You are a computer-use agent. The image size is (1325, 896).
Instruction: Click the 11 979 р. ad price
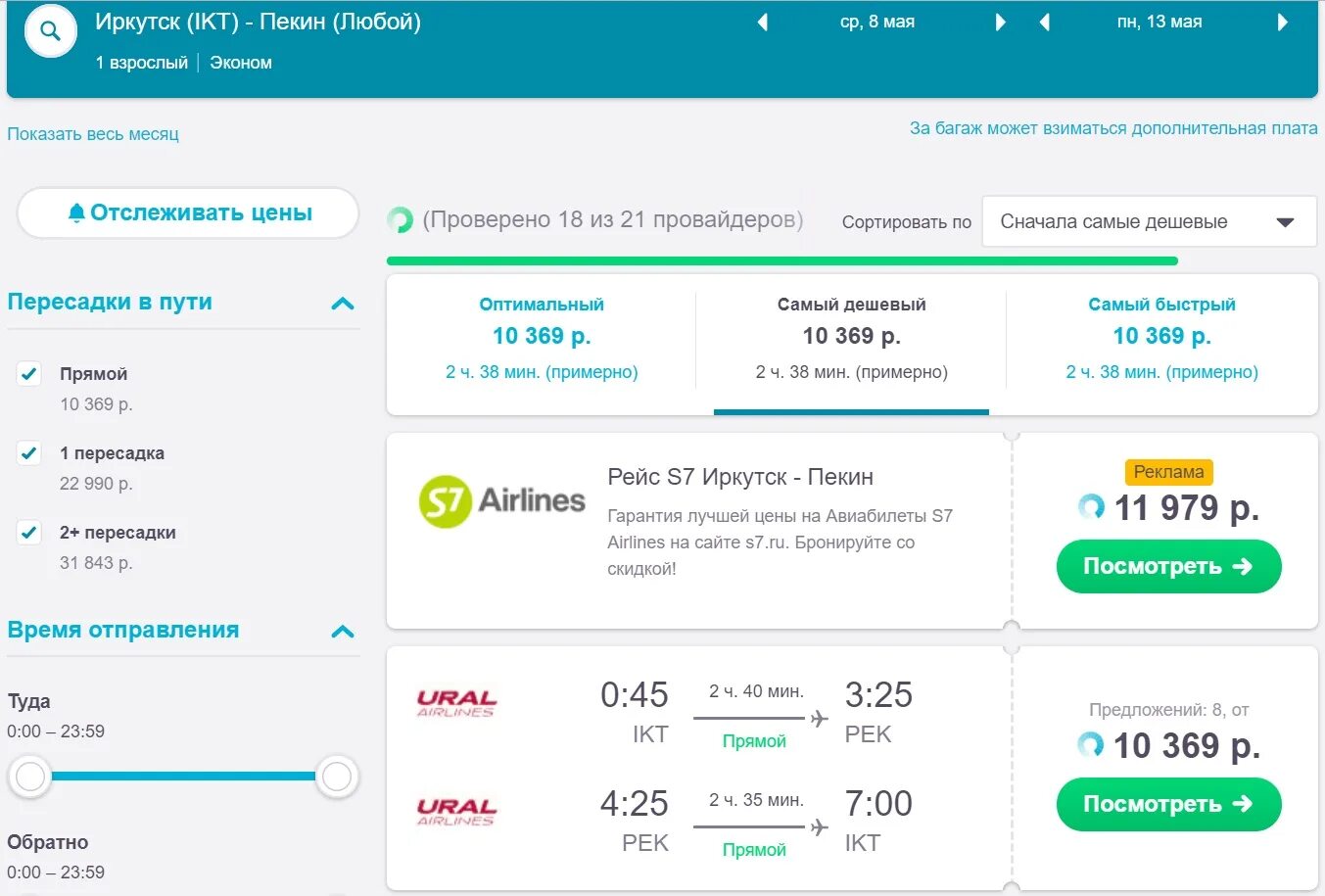click(1187, 507)
